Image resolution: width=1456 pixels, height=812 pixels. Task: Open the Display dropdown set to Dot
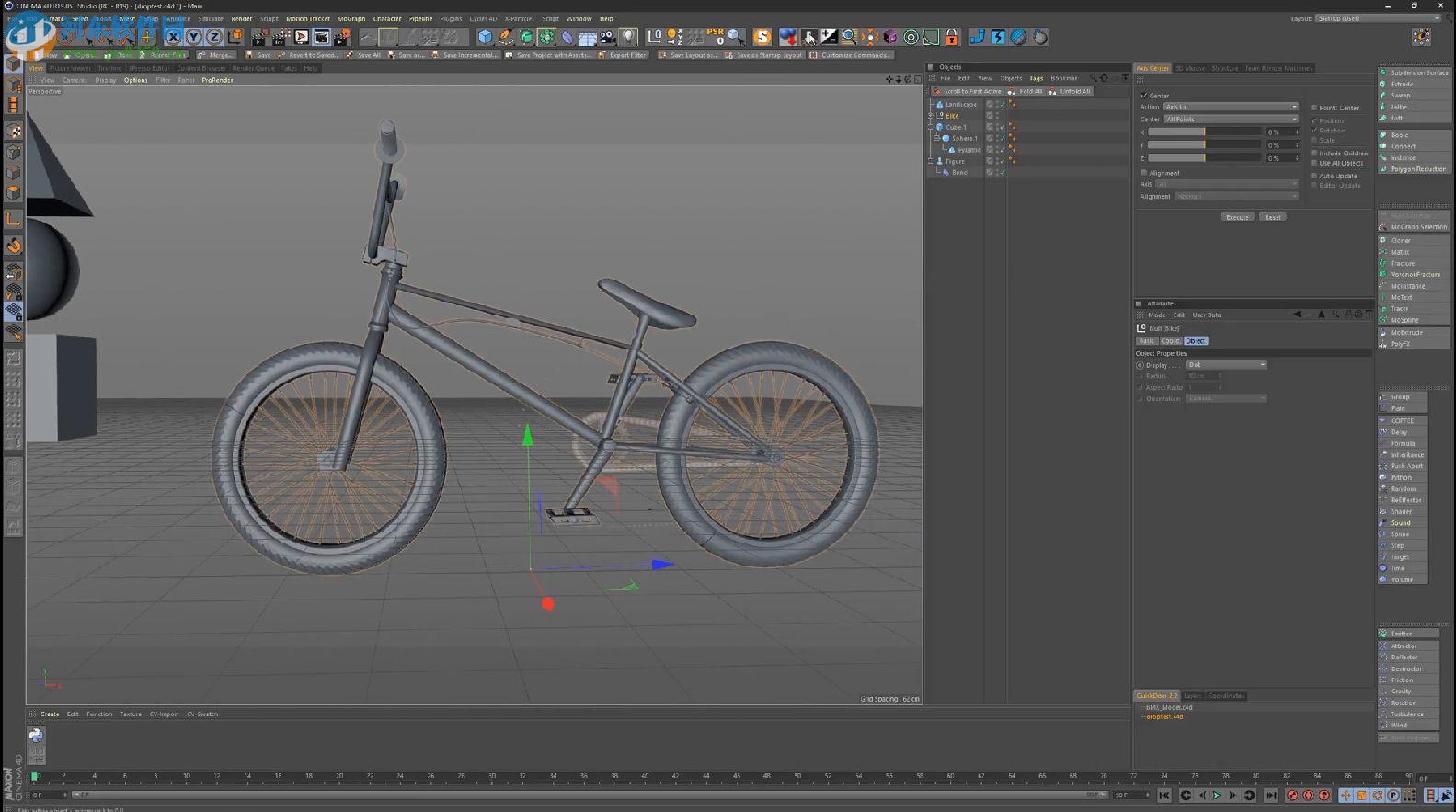point(1226,365)
